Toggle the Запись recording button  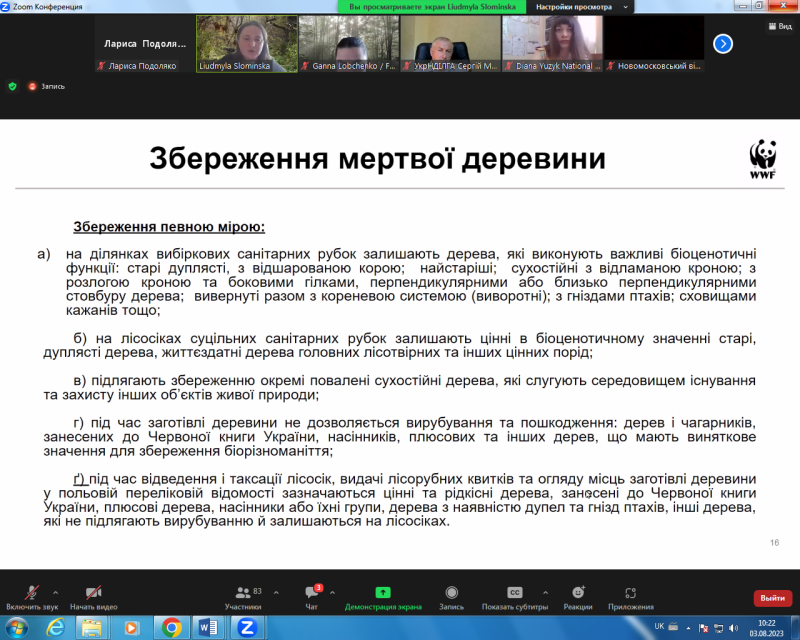451,593
